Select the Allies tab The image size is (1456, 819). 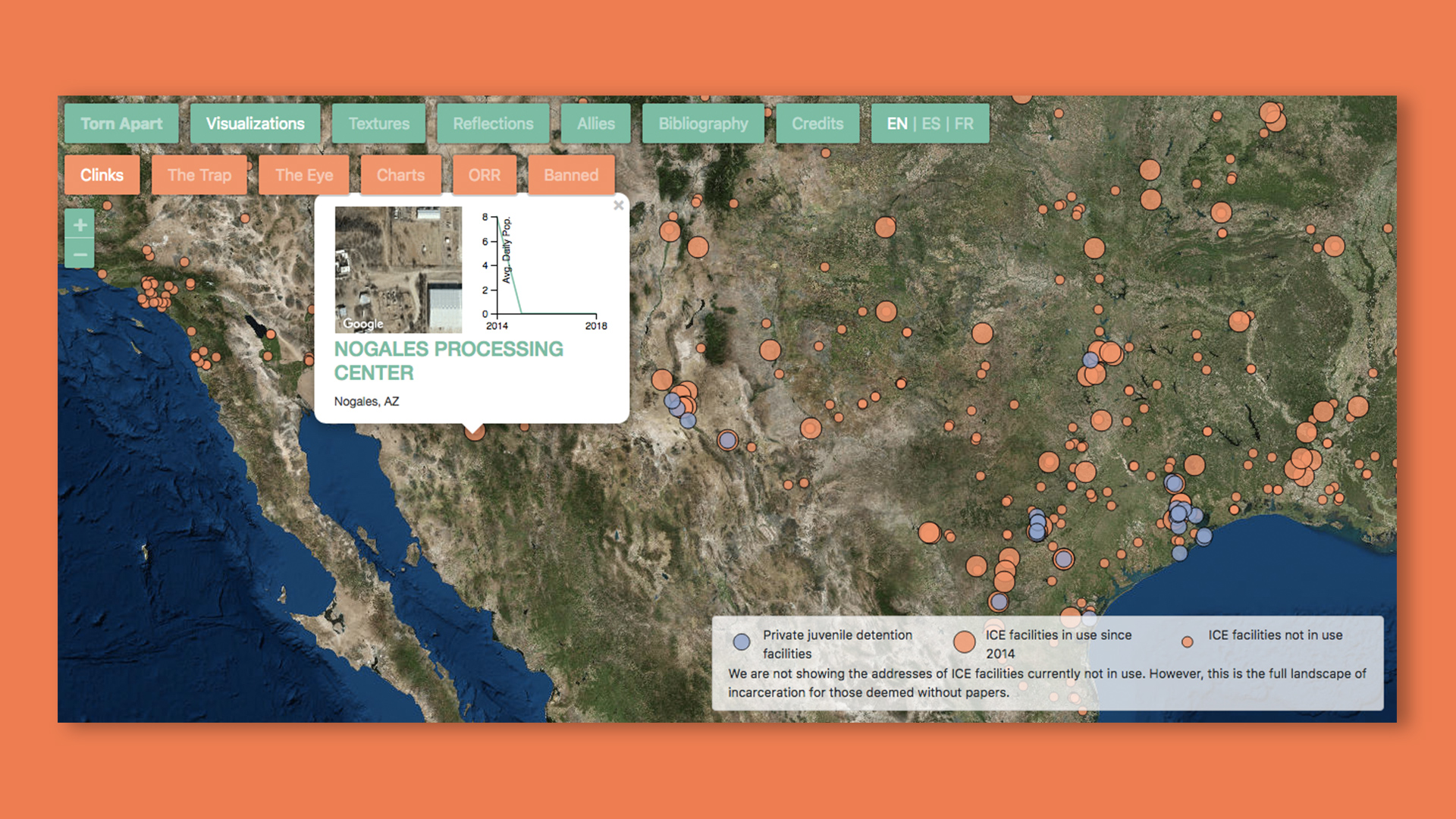596,124
